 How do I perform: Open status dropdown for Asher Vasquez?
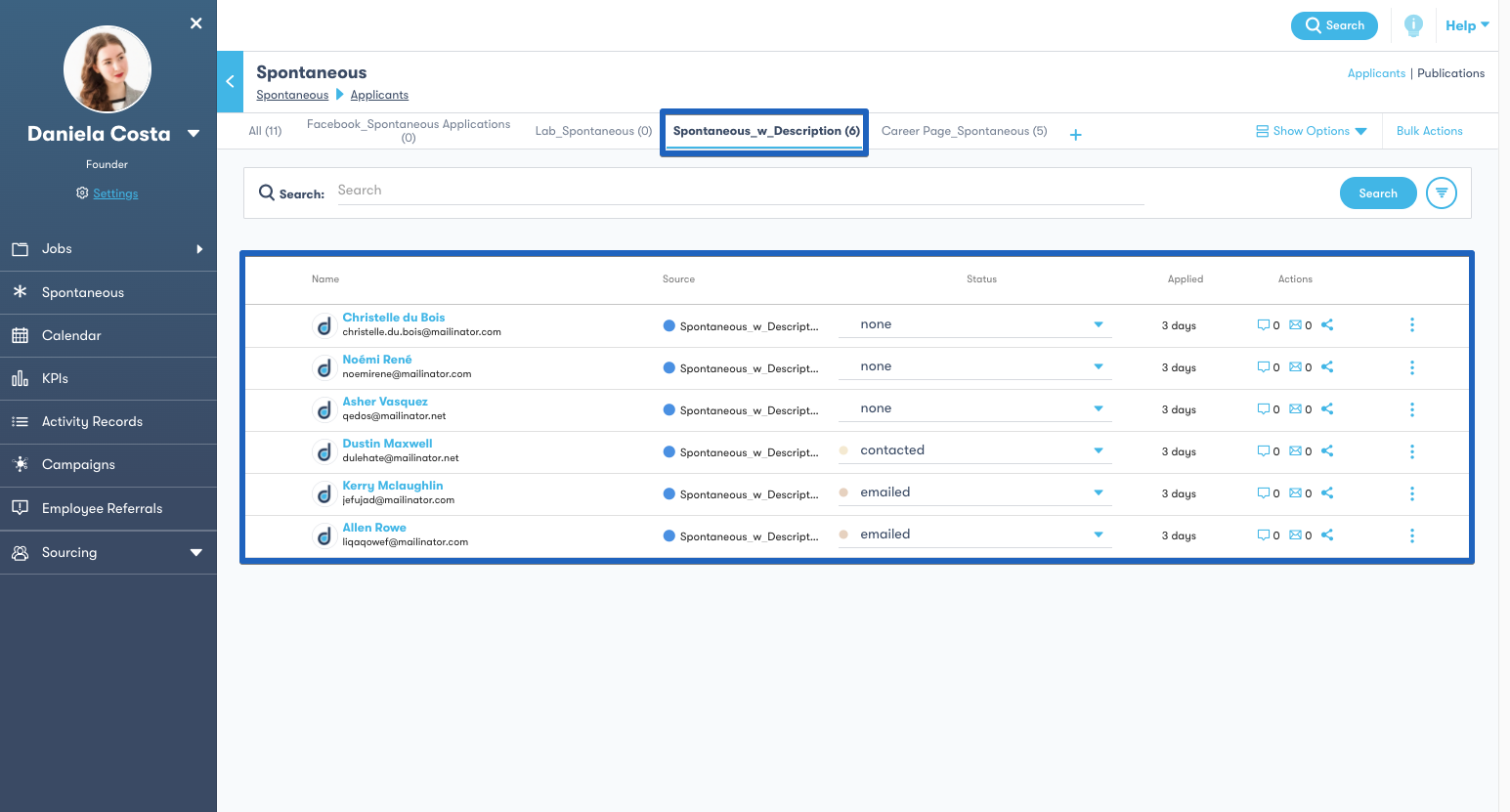coord(974,408)
